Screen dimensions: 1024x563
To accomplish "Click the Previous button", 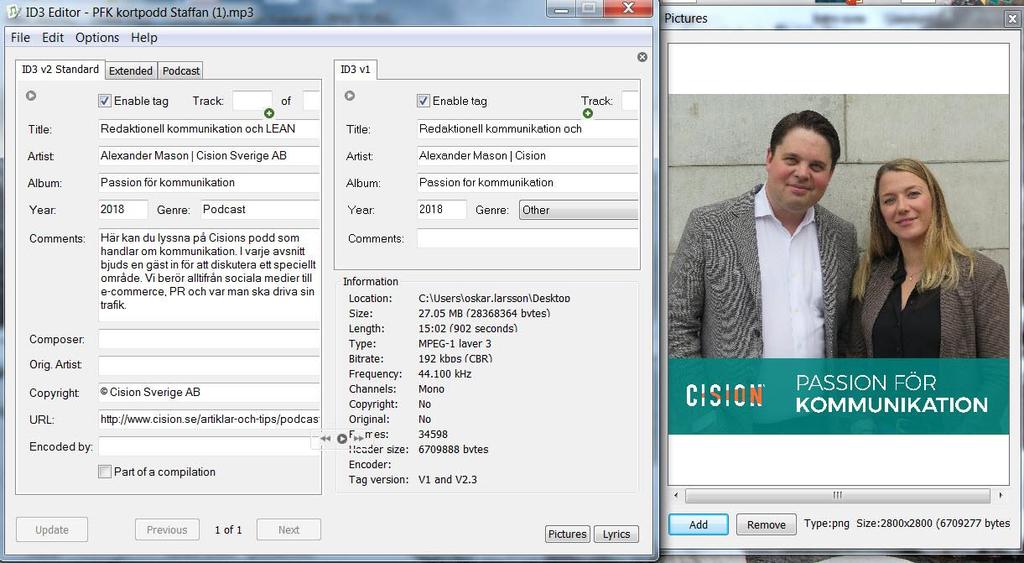I will point(167,530).
